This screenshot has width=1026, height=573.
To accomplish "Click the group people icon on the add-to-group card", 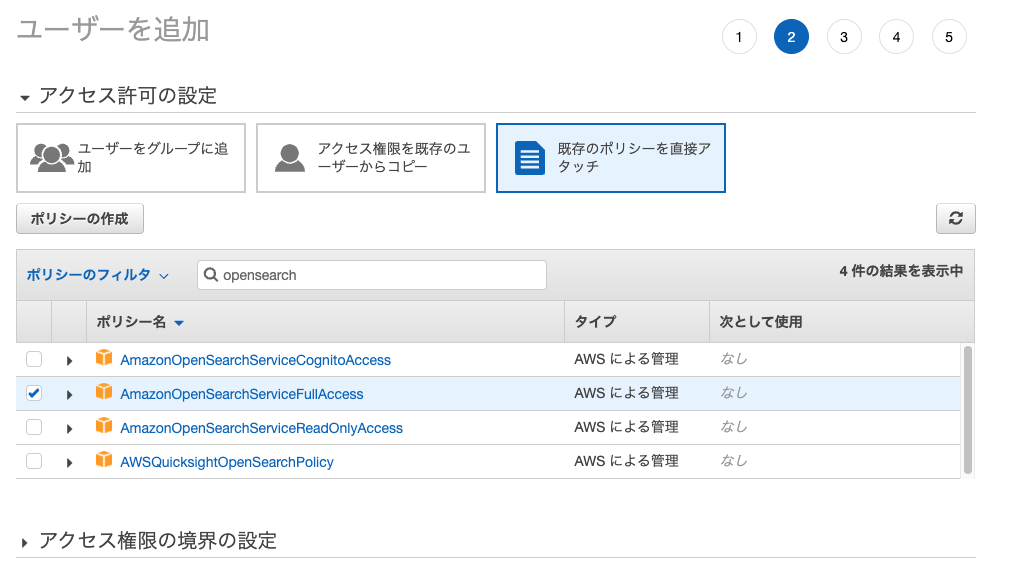I will [x=52, y=158].
